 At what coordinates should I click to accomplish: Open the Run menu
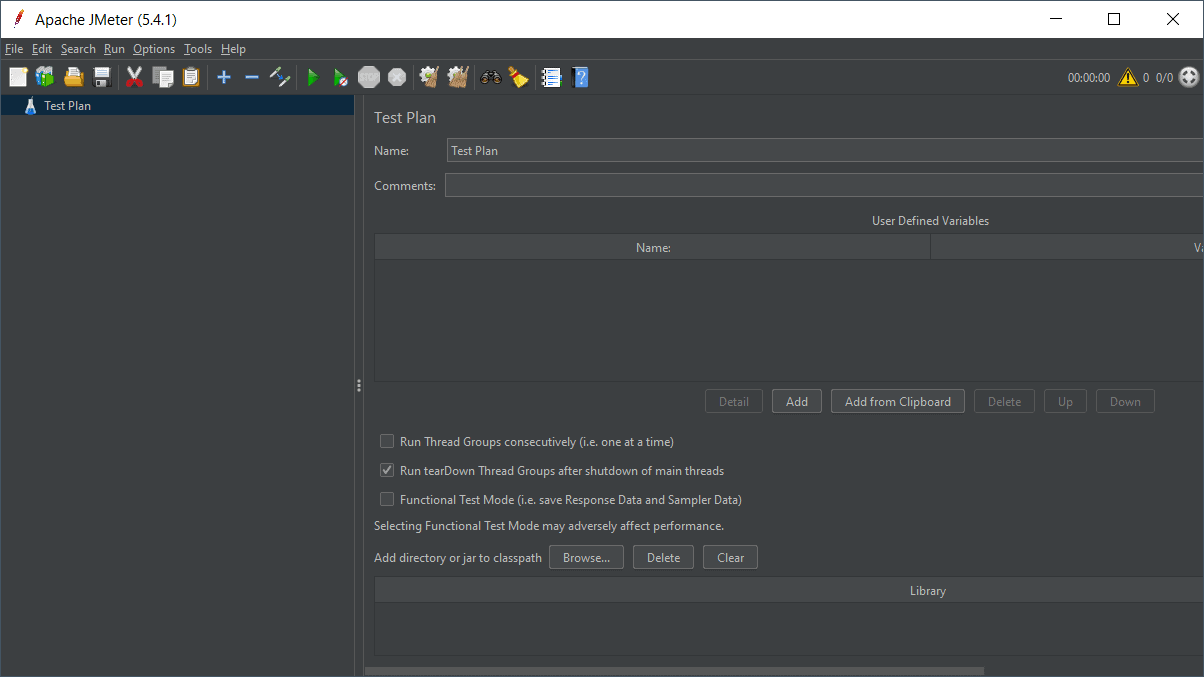coord(114,49)
